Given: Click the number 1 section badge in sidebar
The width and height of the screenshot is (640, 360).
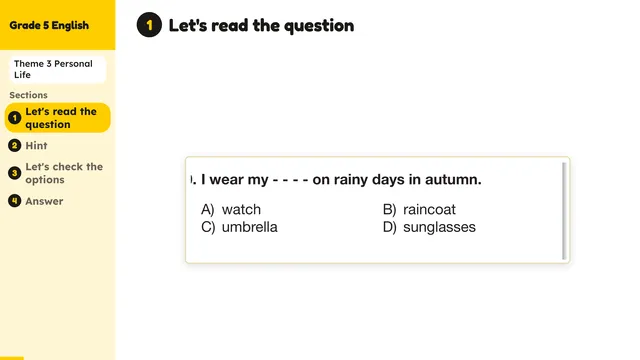Looking at the screenshot, I should (15, 118).
